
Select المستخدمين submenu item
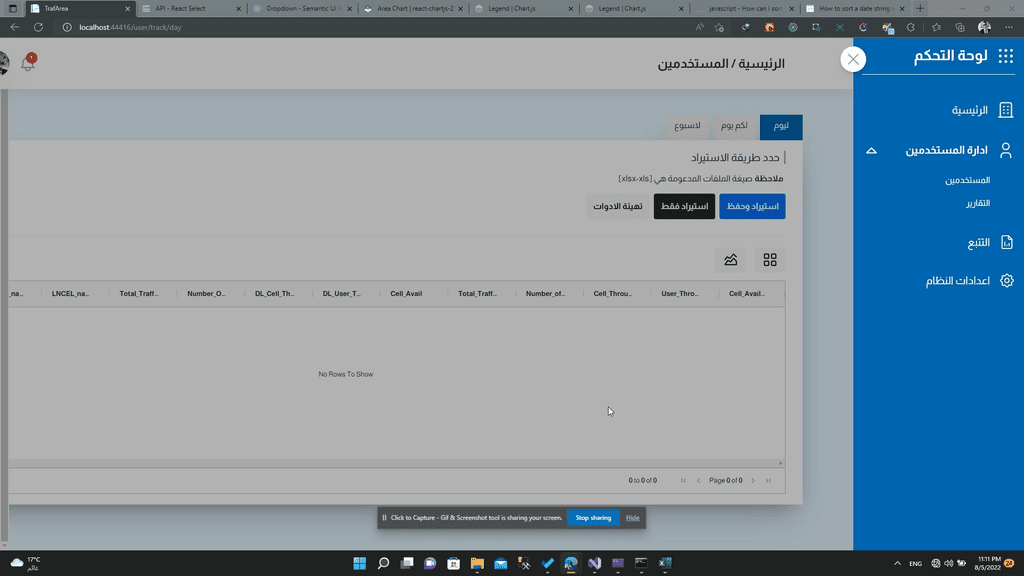[x=967, y=180]
